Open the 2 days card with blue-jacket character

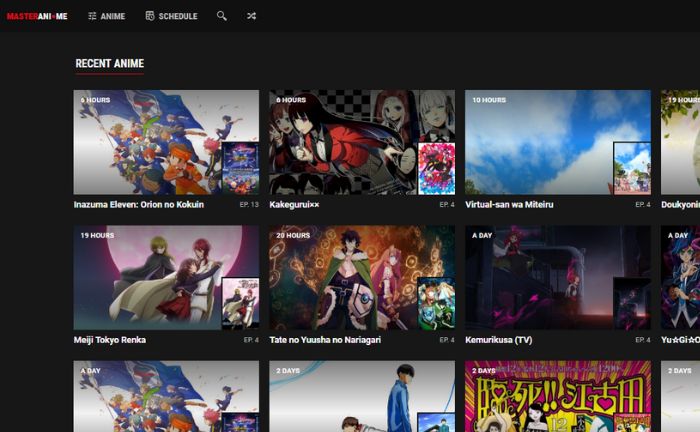[x=362, y=396]
